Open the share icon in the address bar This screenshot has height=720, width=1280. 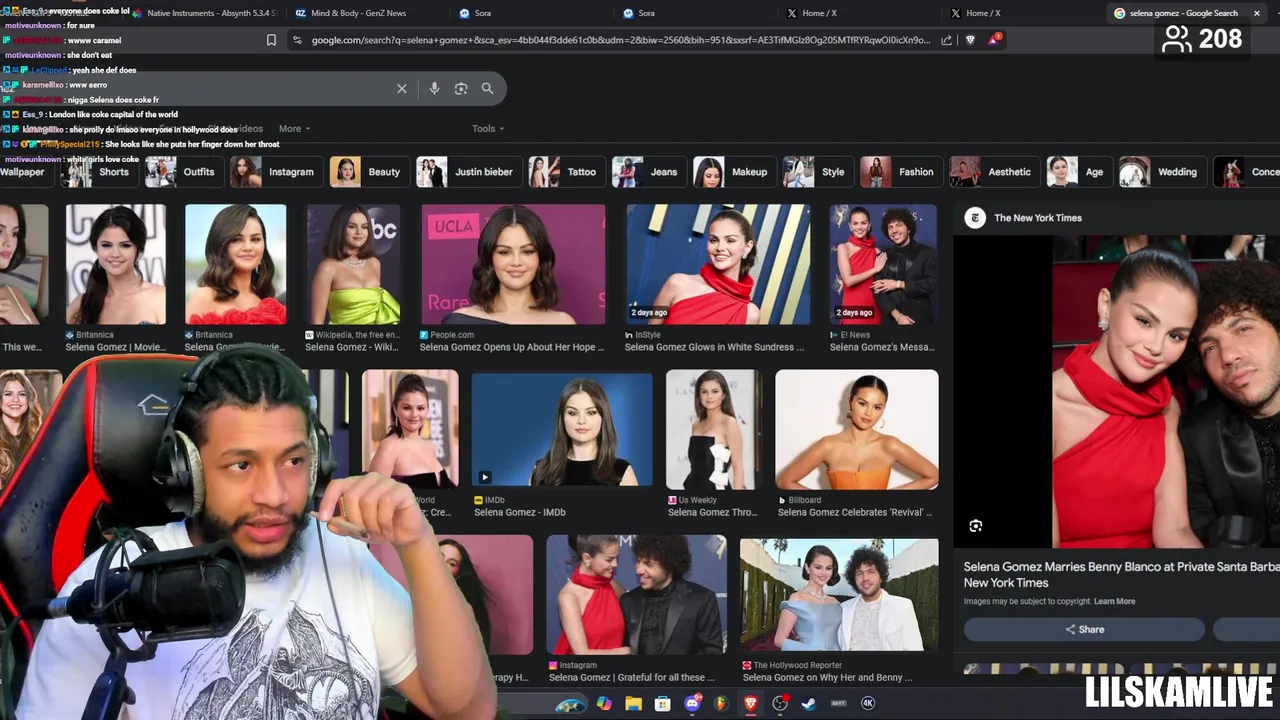(946, 40)
